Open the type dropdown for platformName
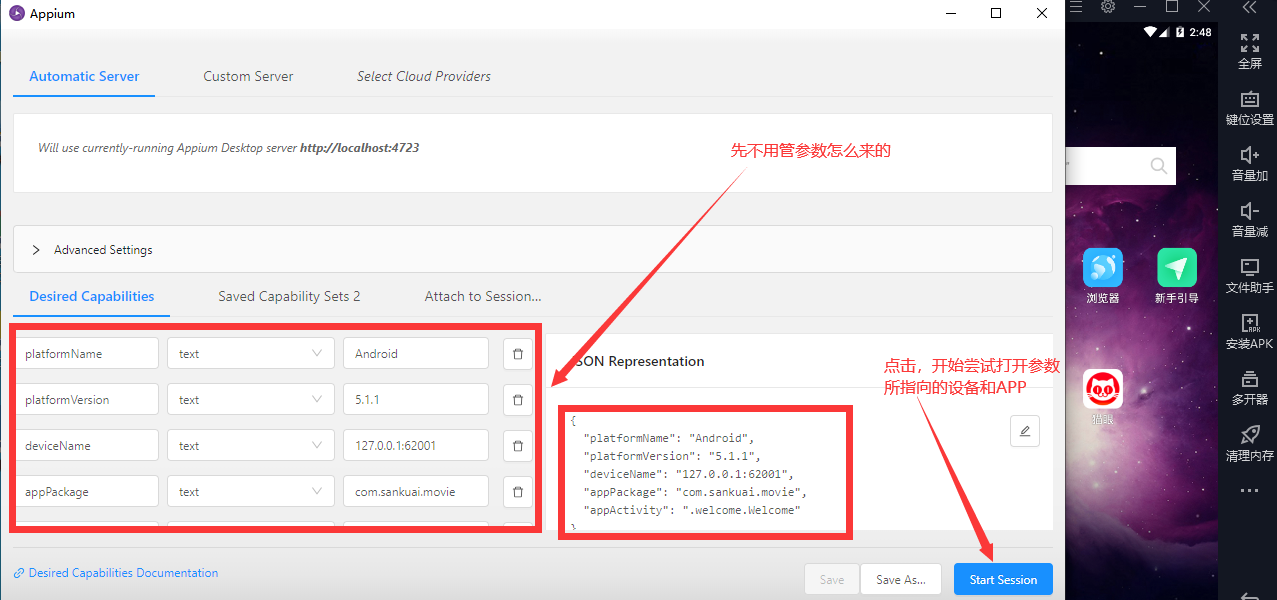Screen dimensions: 1277x600 [250, 353]
